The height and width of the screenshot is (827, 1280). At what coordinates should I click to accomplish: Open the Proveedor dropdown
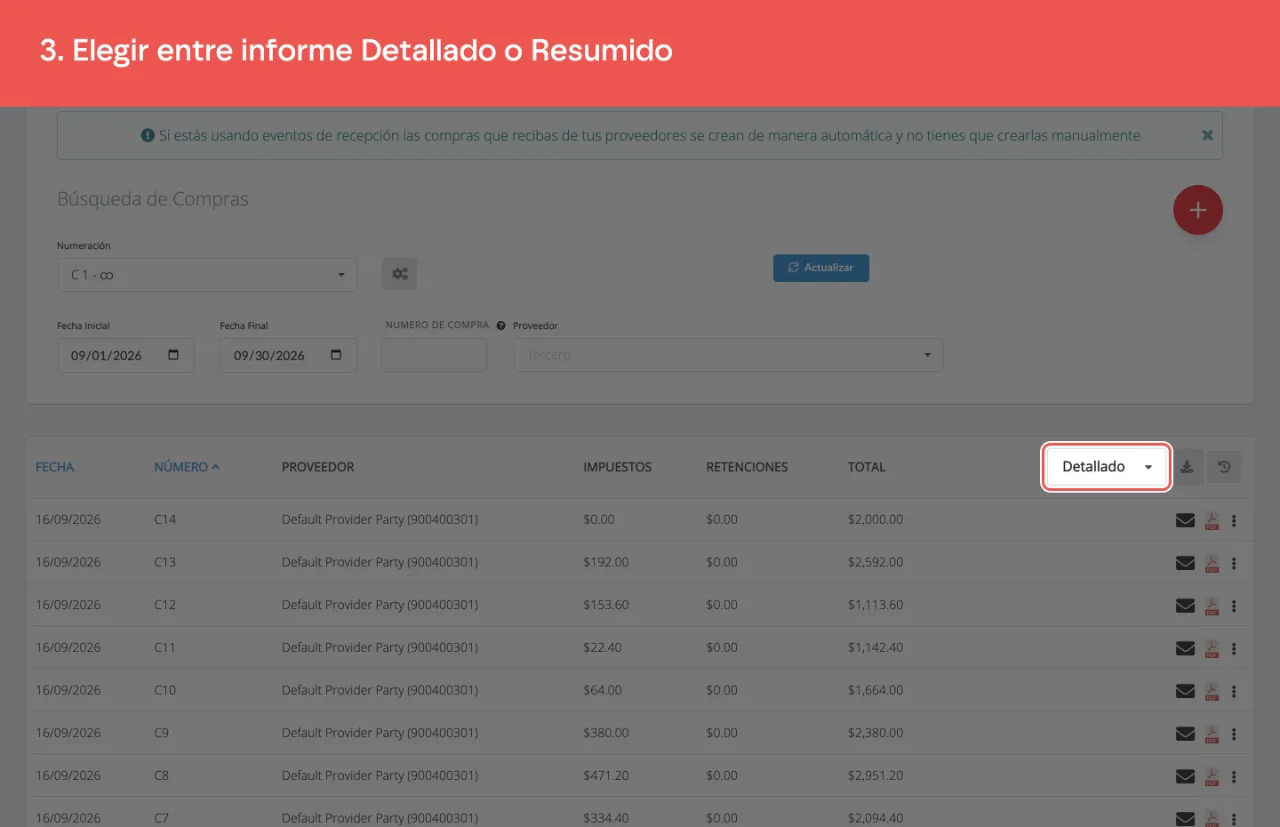[728, 355]
